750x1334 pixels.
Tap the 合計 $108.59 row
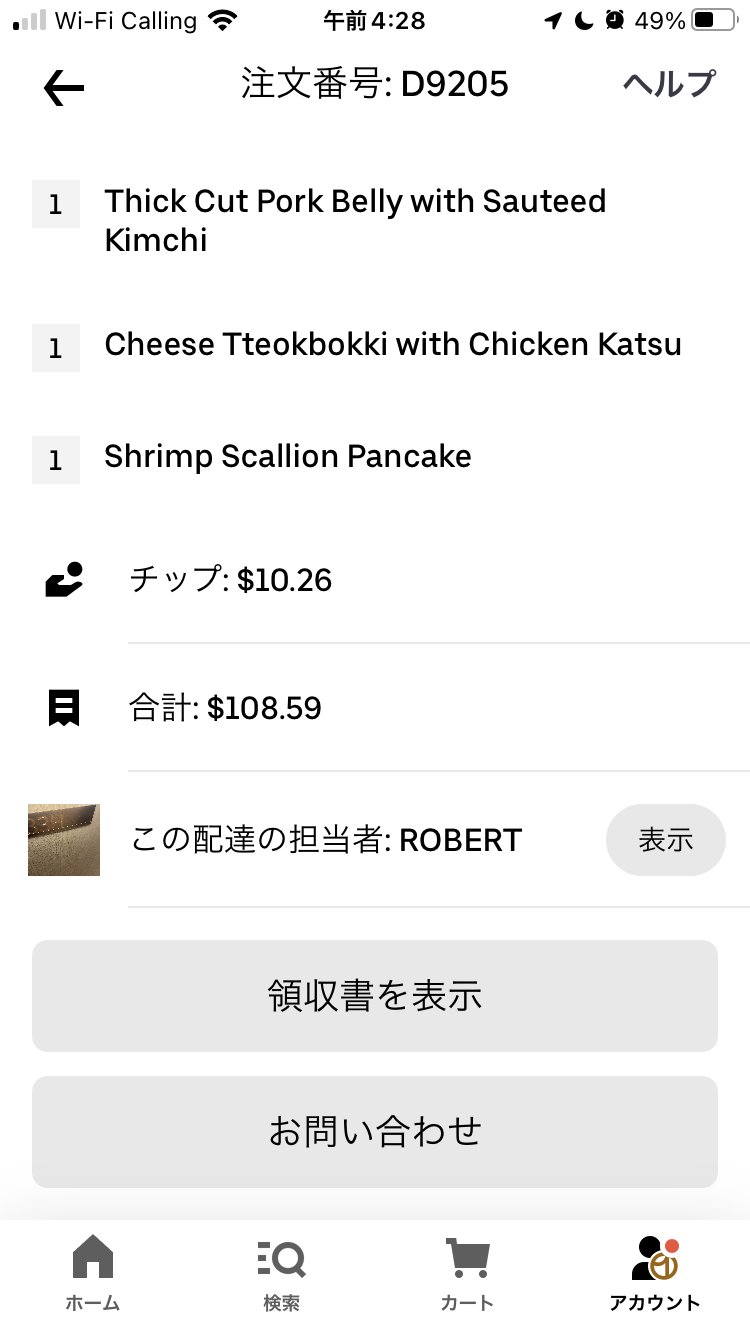click(x=226, y=709)
